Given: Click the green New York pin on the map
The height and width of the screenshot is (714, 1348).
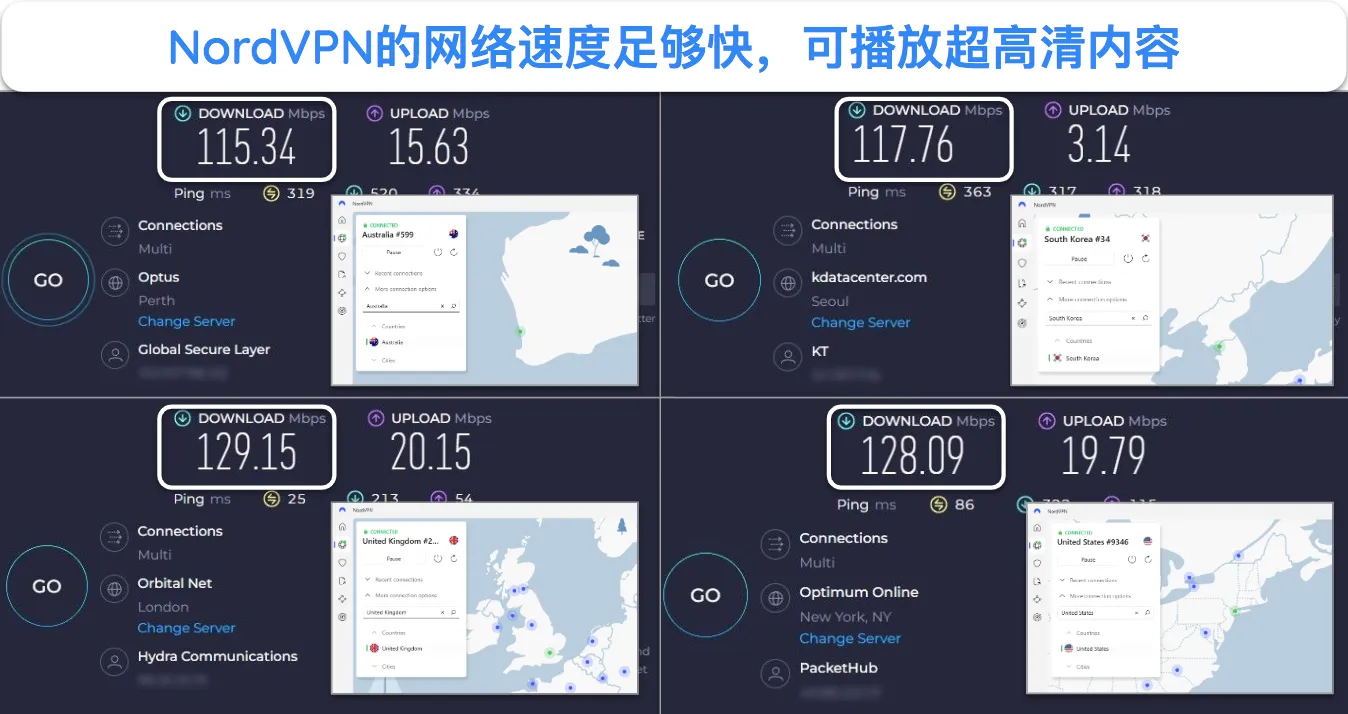Looking at the screenshot, I should pos(1235,611).
